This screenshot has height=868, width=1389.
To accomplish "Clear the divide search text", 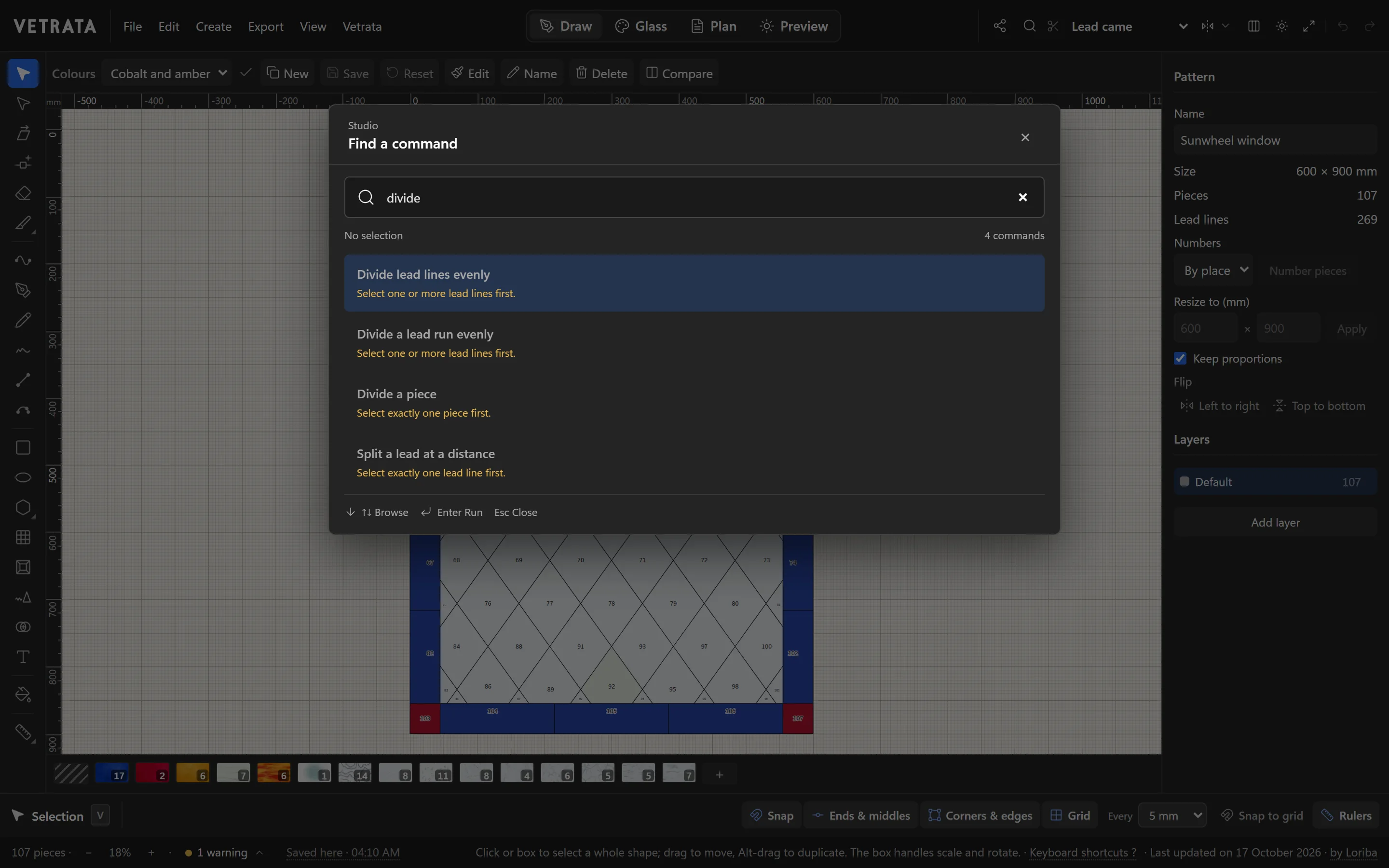I will point(1023,197).
